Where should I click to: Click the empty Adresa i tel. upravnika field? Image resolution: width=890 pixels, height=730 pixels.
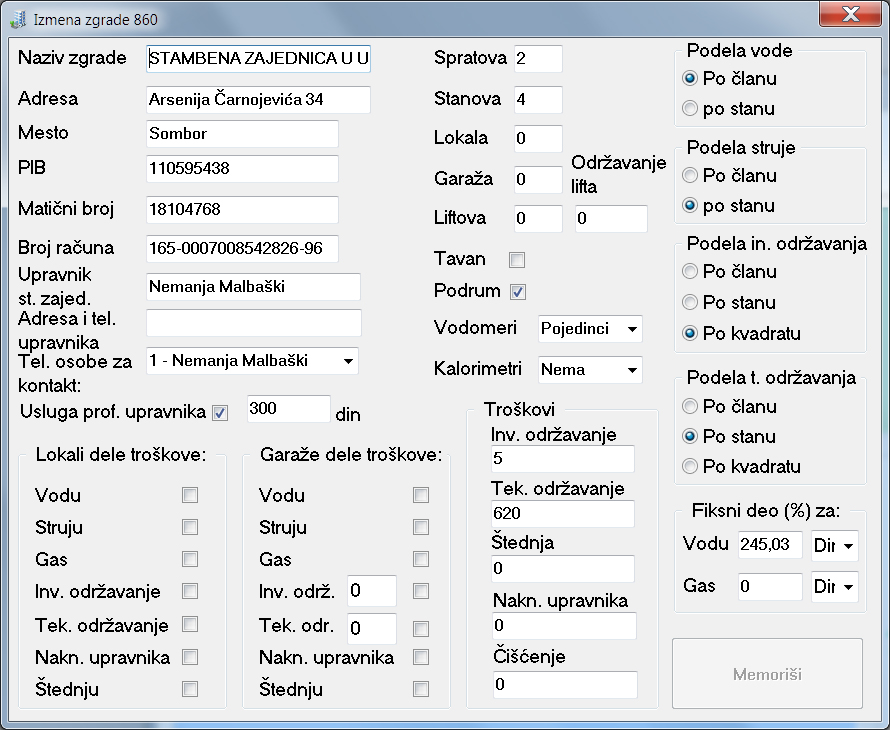pos(254,323)
